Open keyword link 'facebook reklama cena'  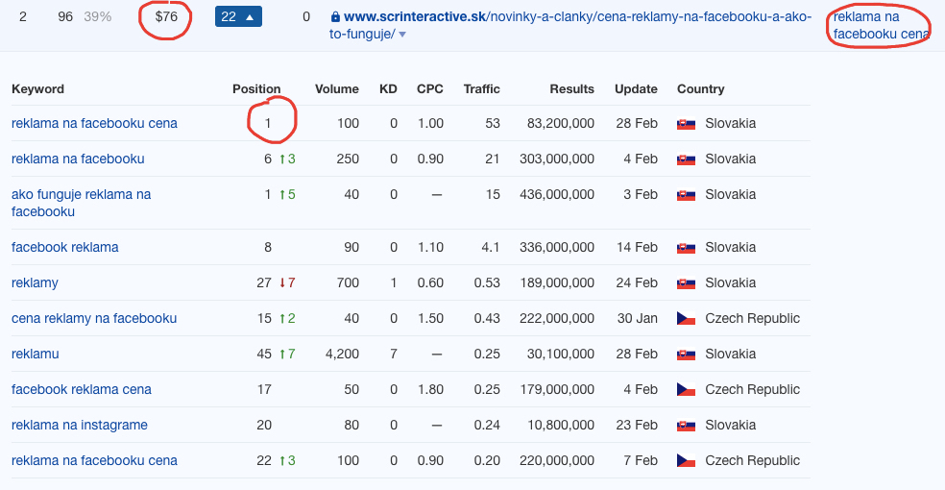point(81,390)
